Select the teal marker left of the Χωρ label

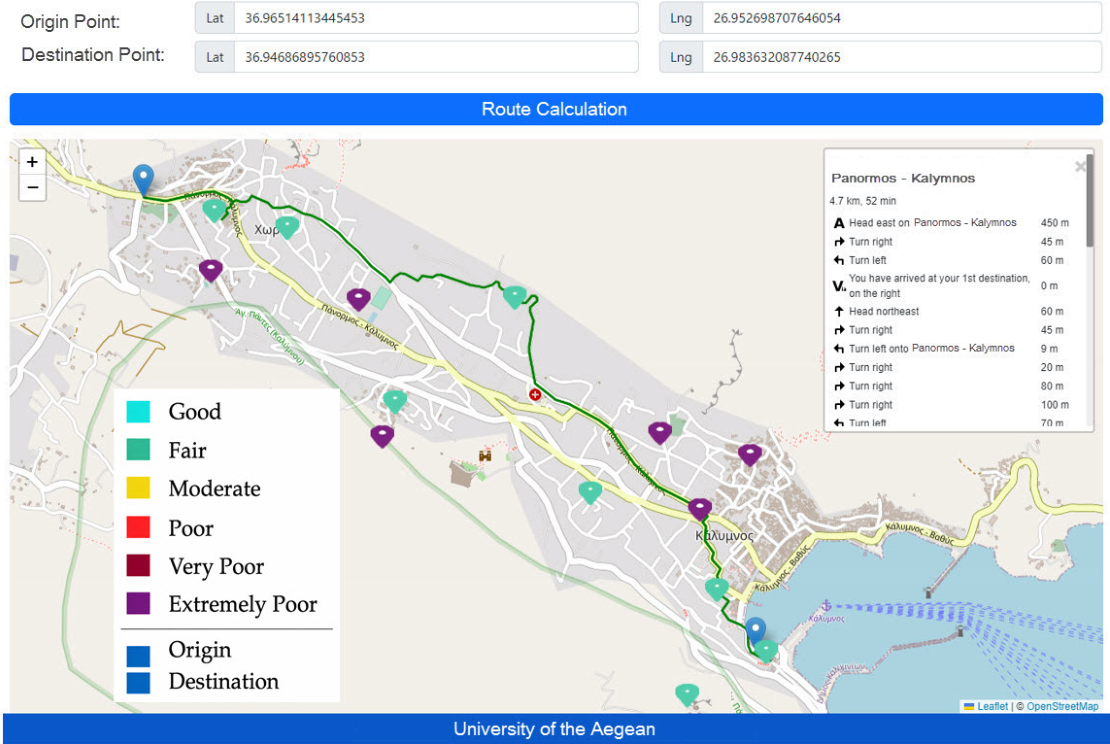(x=214, y=210)
